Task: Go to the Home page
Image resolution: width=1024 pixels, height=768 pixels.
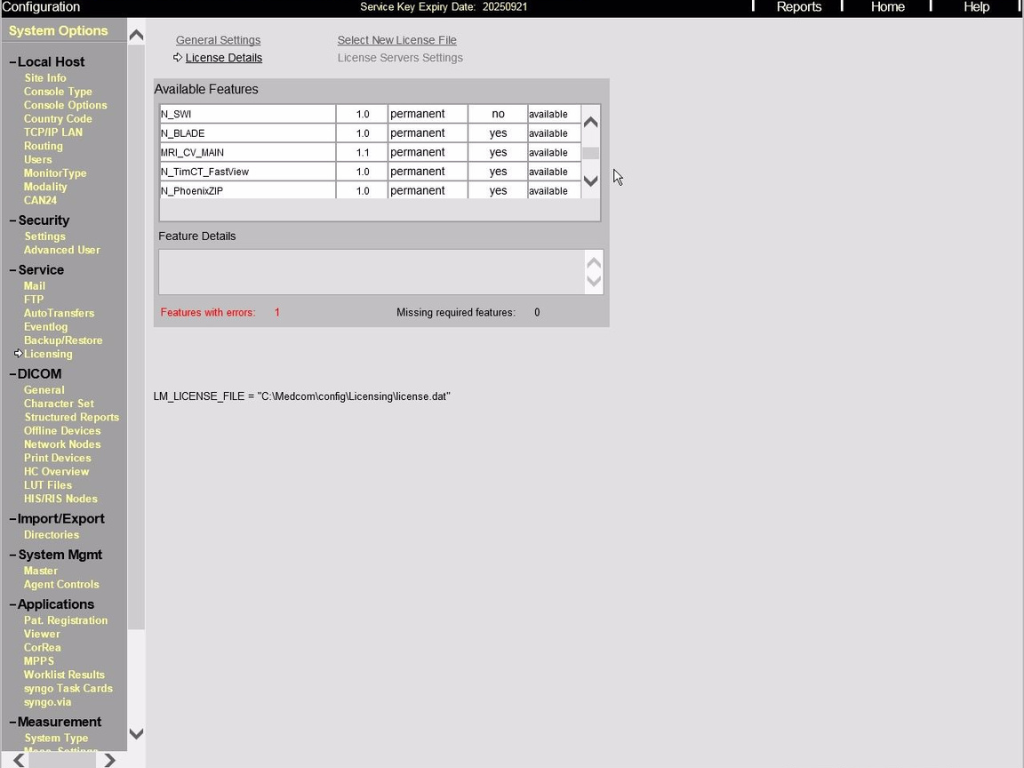Action: click(x=887, y=7)
